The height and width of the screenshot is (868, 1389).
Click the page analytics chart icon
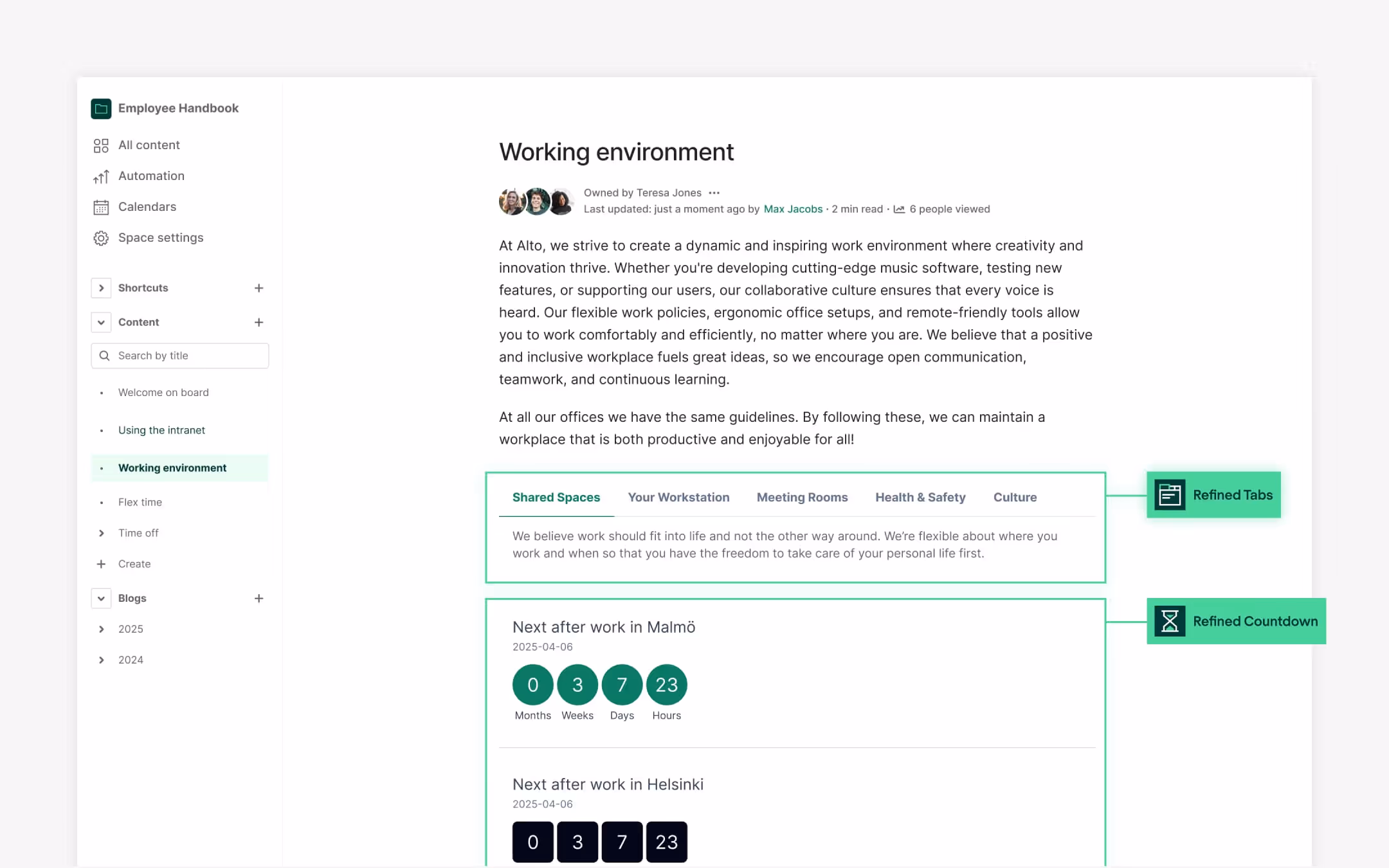click(899, 208)
